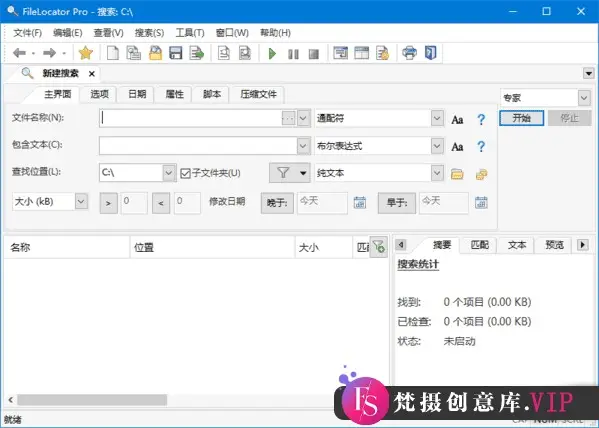Screen dimensions: 599x428
Task: Open the 文件(F) menu
Action: (x=28, y=33)
